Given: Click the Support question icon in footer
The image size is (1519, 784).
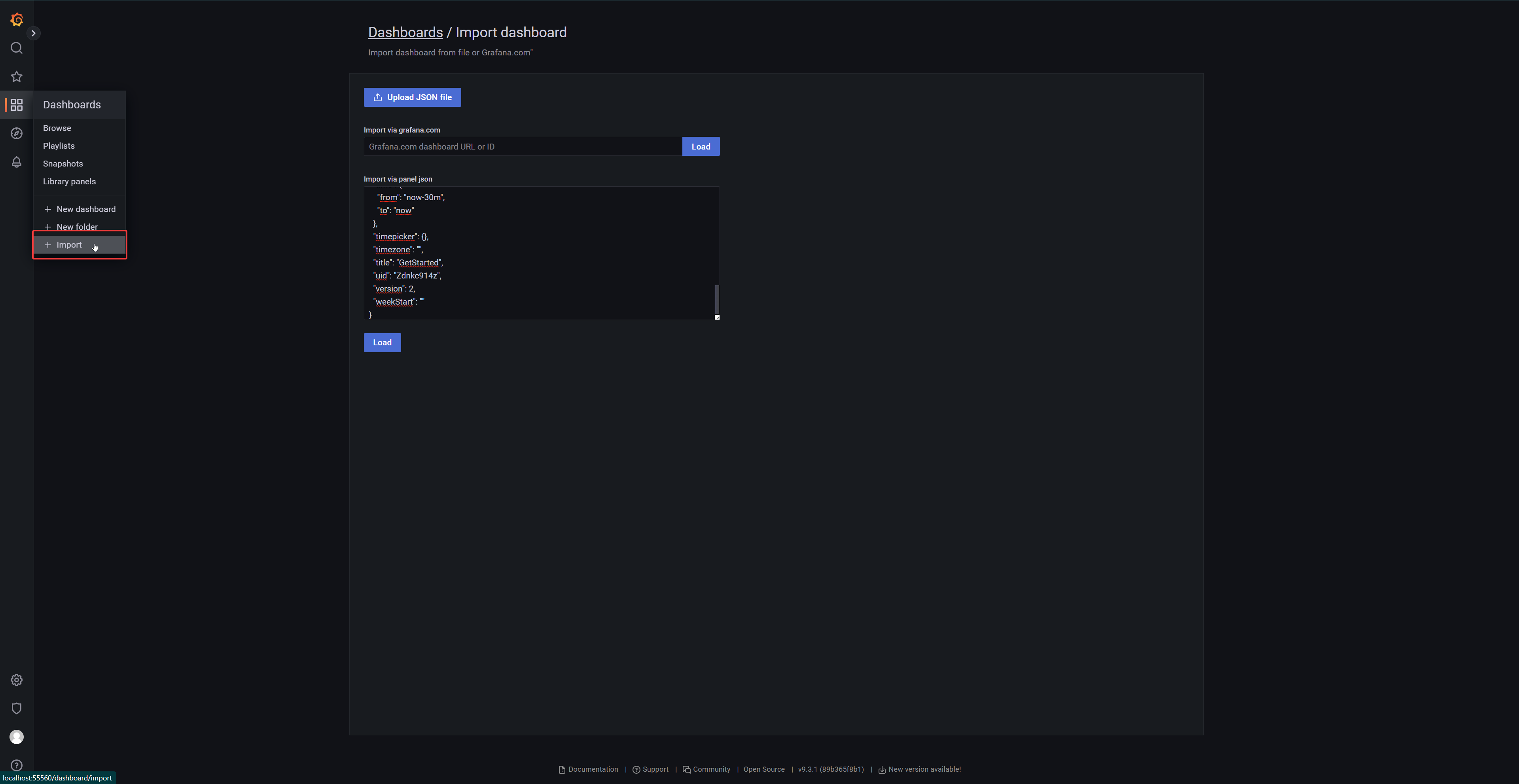Looking at the screenshot, I should (x=636, y=770).
